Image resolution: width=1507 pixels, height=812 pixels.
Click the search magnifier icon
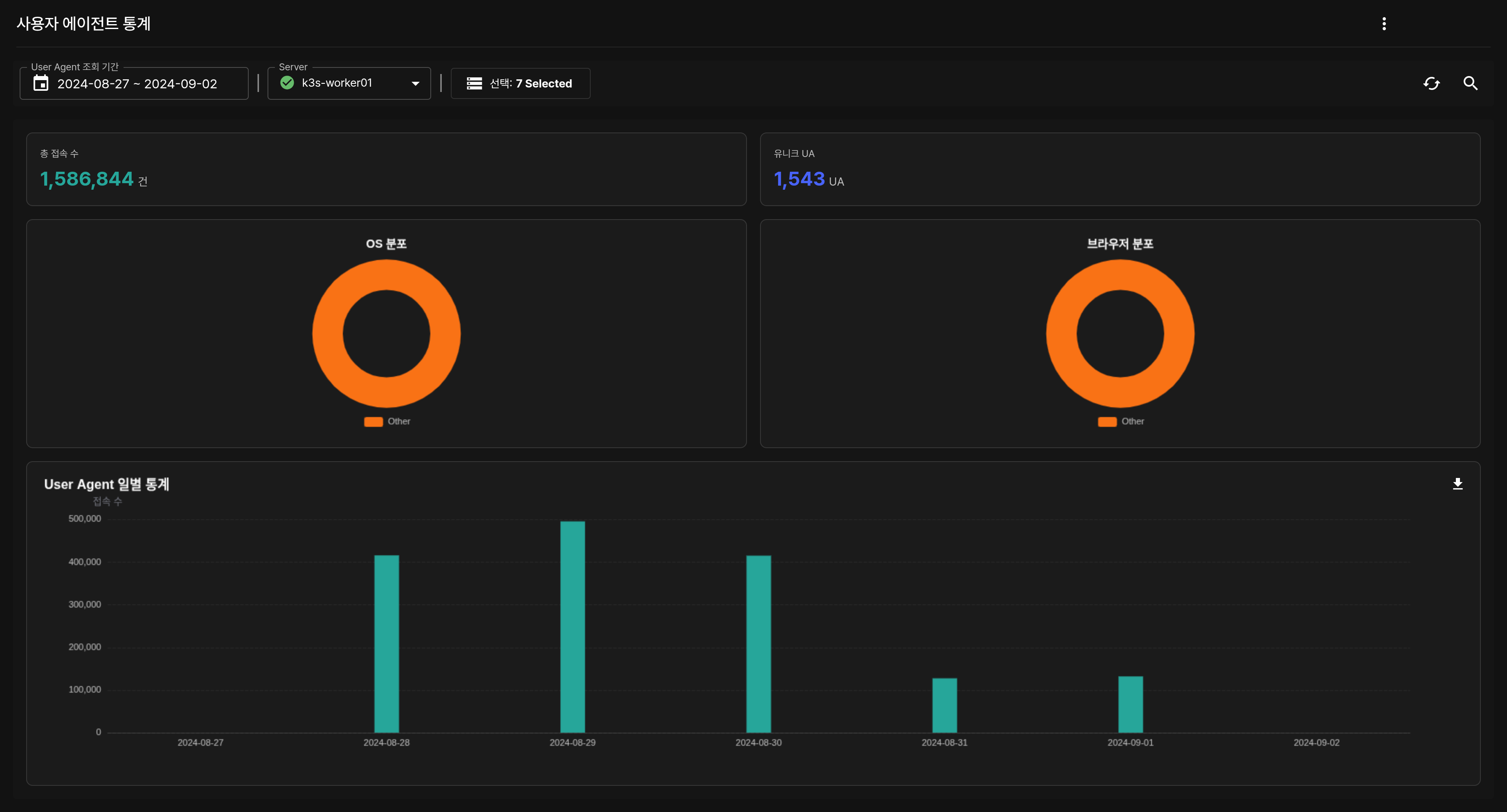point(1470,83)
